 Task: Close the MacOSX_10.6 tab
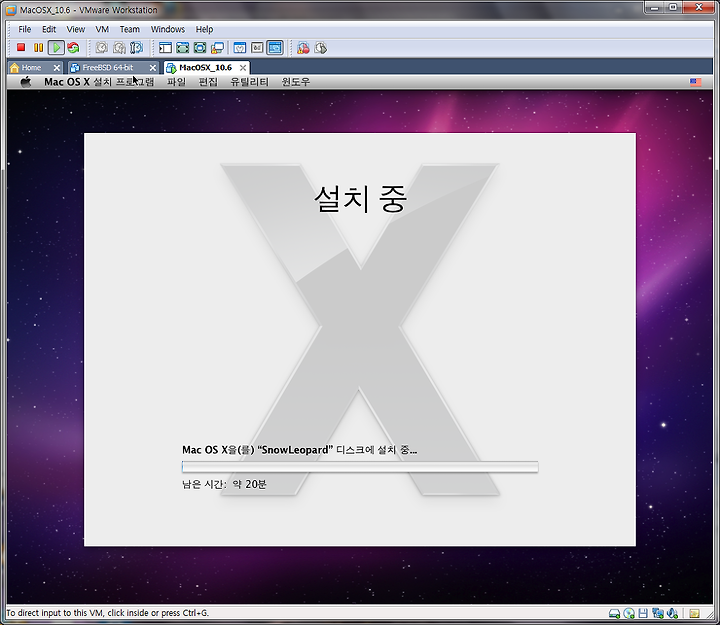pos(243,68)
